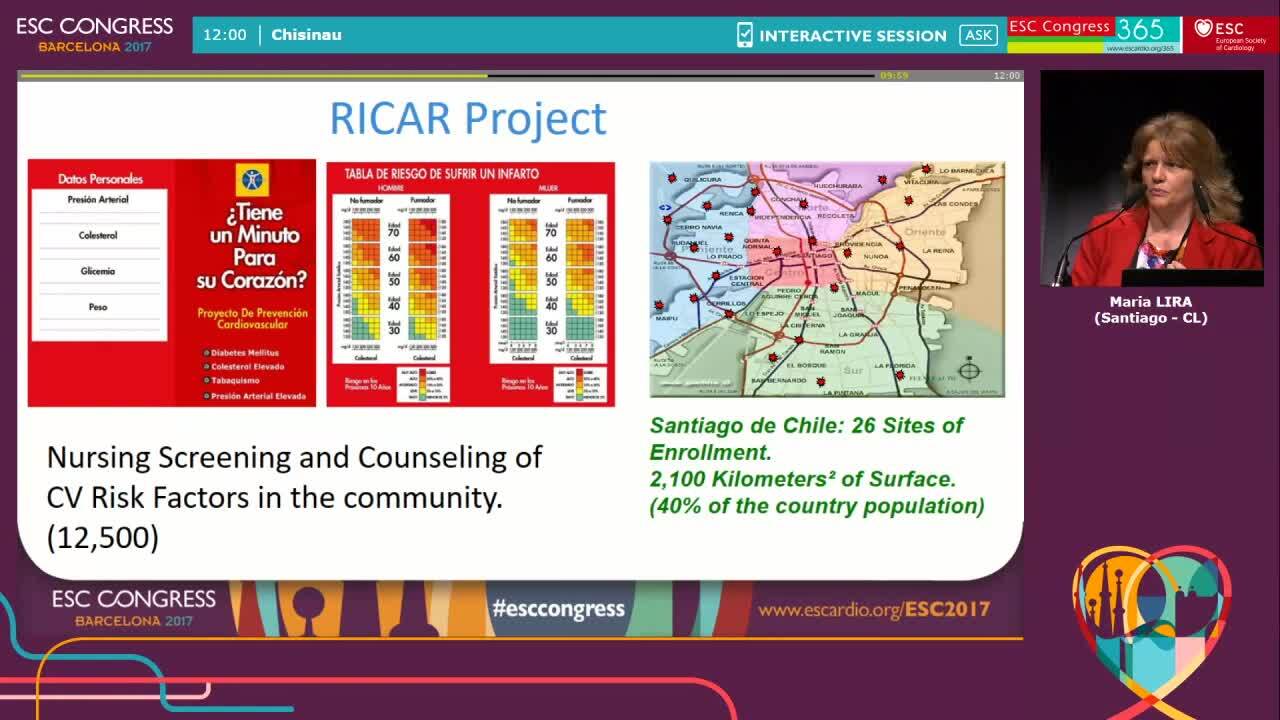Click 'Proyecto De Prevención Cardiovascular' text
1280x720 pixels.
pos(253,320)
